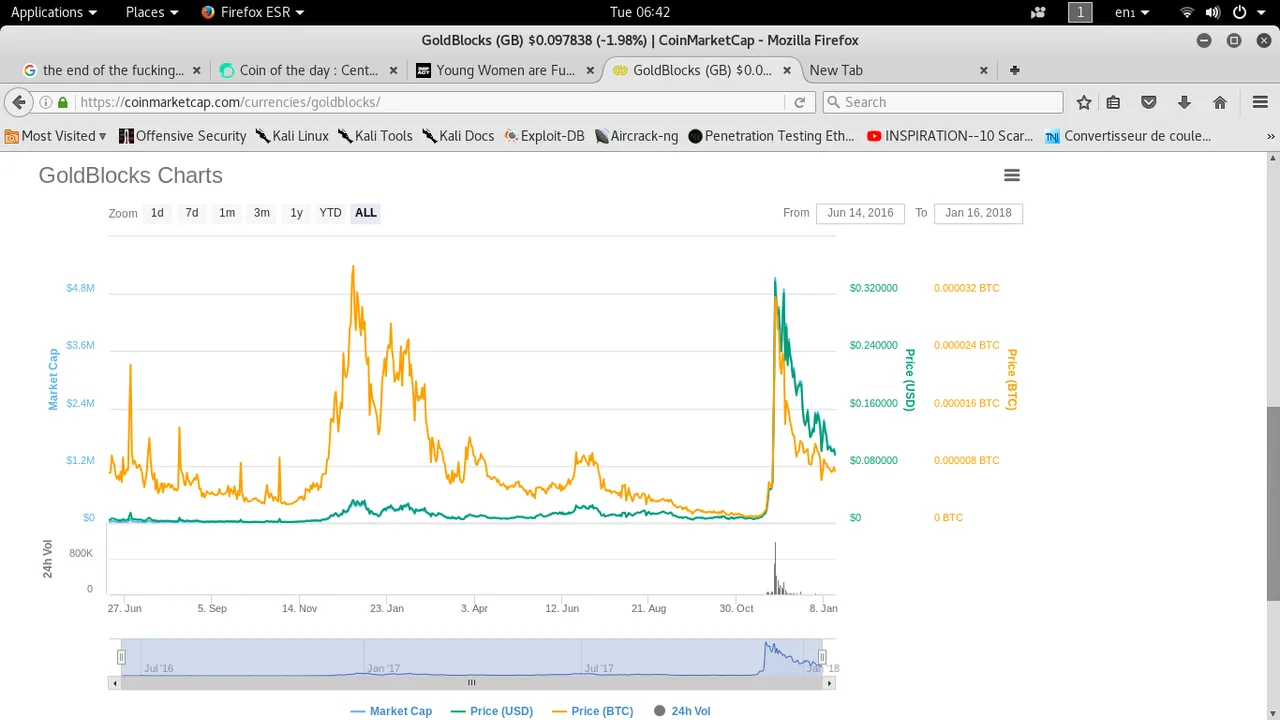
Task: Open the Places menu
Action: tap(152, 12)
